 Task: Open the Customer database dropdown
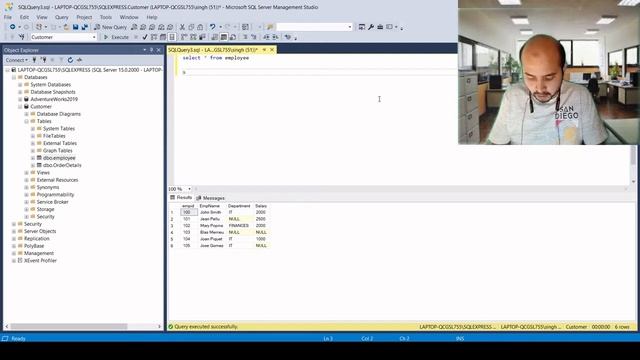(x=94, y=37)
